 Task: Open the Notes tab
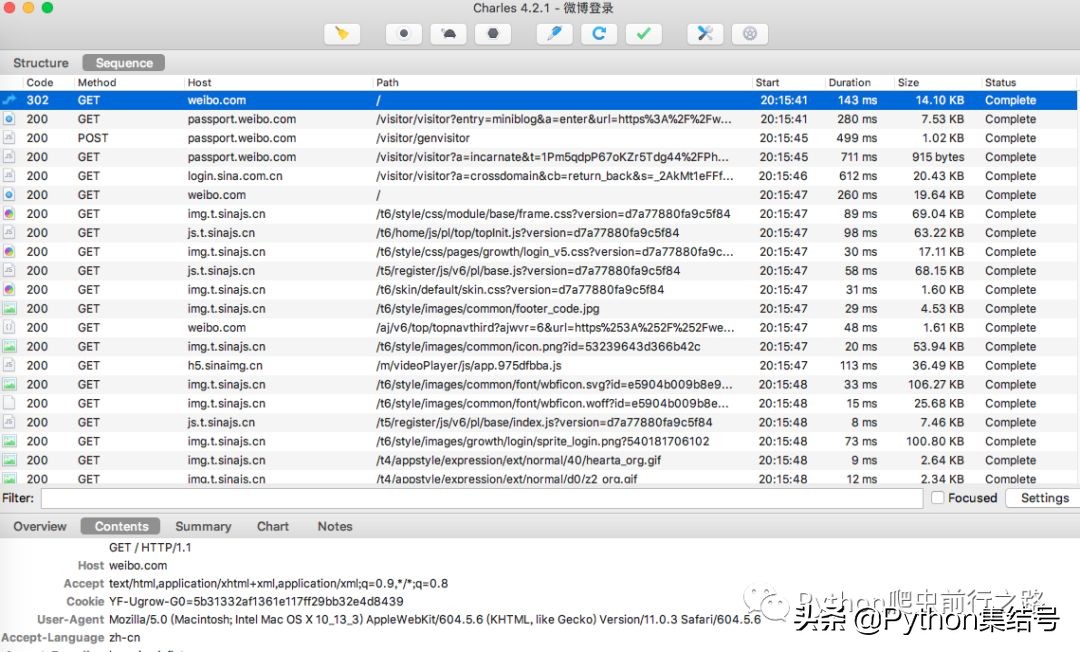(334, 526)
